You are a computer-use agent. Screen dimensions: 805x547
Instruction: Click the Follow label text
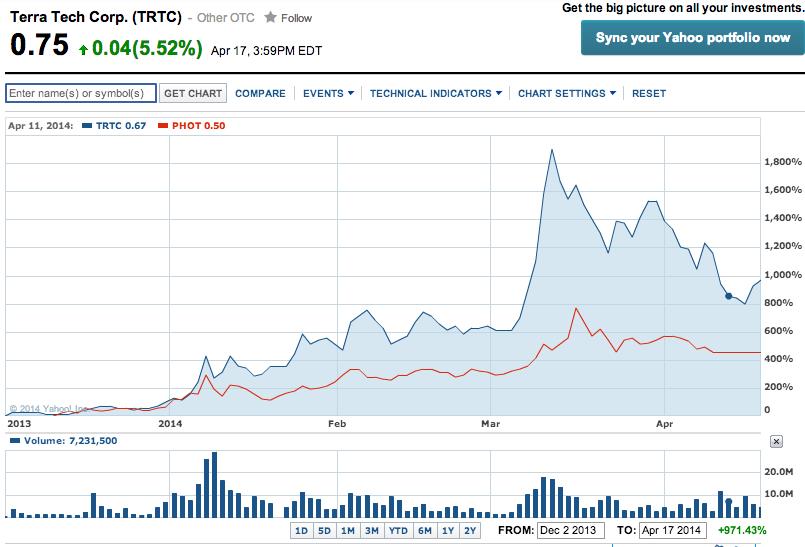[296, 18]
